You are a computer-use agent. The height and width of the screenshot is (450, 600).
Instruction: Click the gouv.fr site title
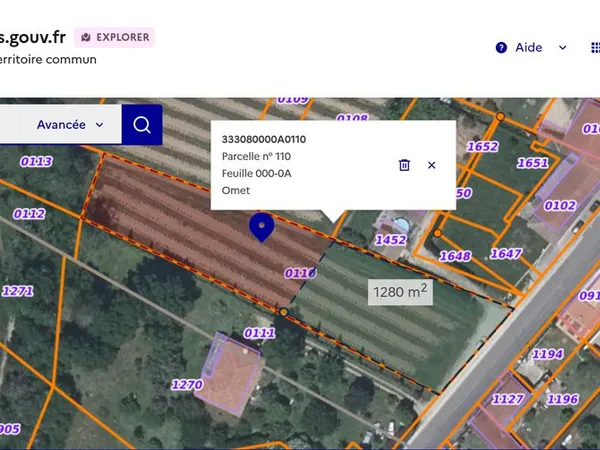click(33, 38)
